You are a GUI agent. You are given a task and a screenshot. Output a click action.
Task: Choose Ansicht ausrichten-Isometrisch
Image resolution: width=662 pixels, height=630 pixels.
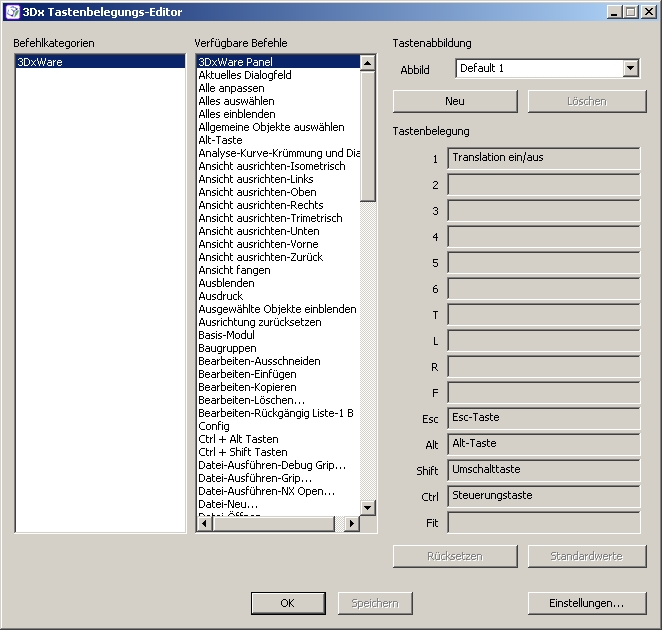(278, 166)
